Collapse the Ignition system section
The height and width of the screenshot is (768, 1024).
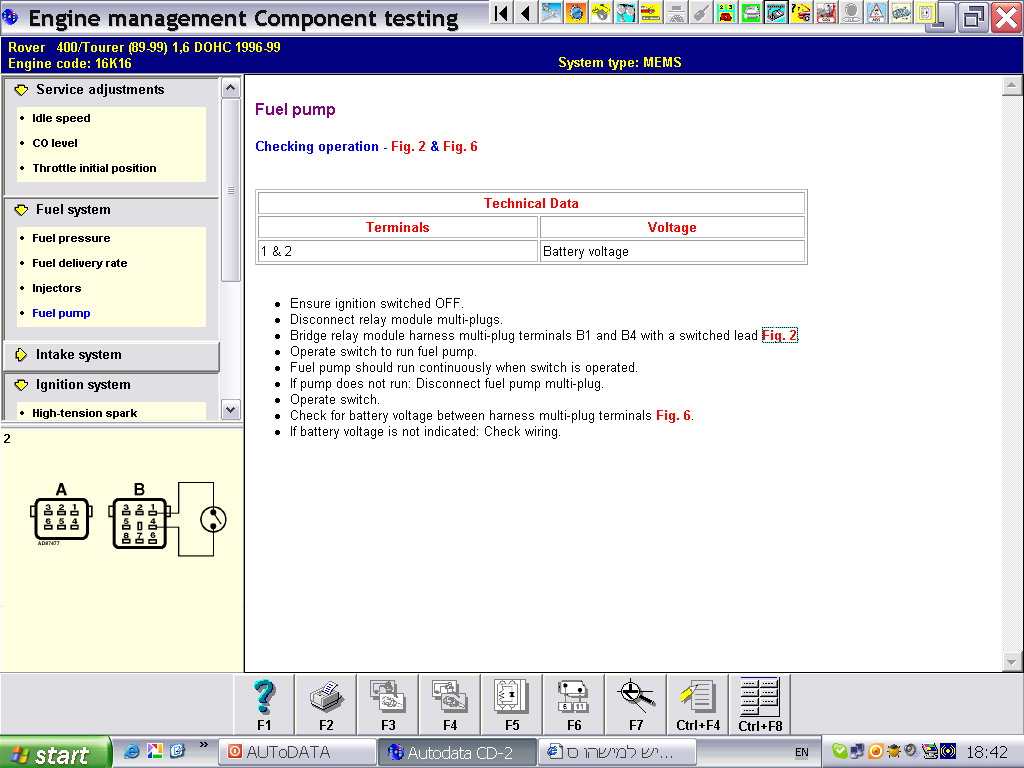point(21,385)
